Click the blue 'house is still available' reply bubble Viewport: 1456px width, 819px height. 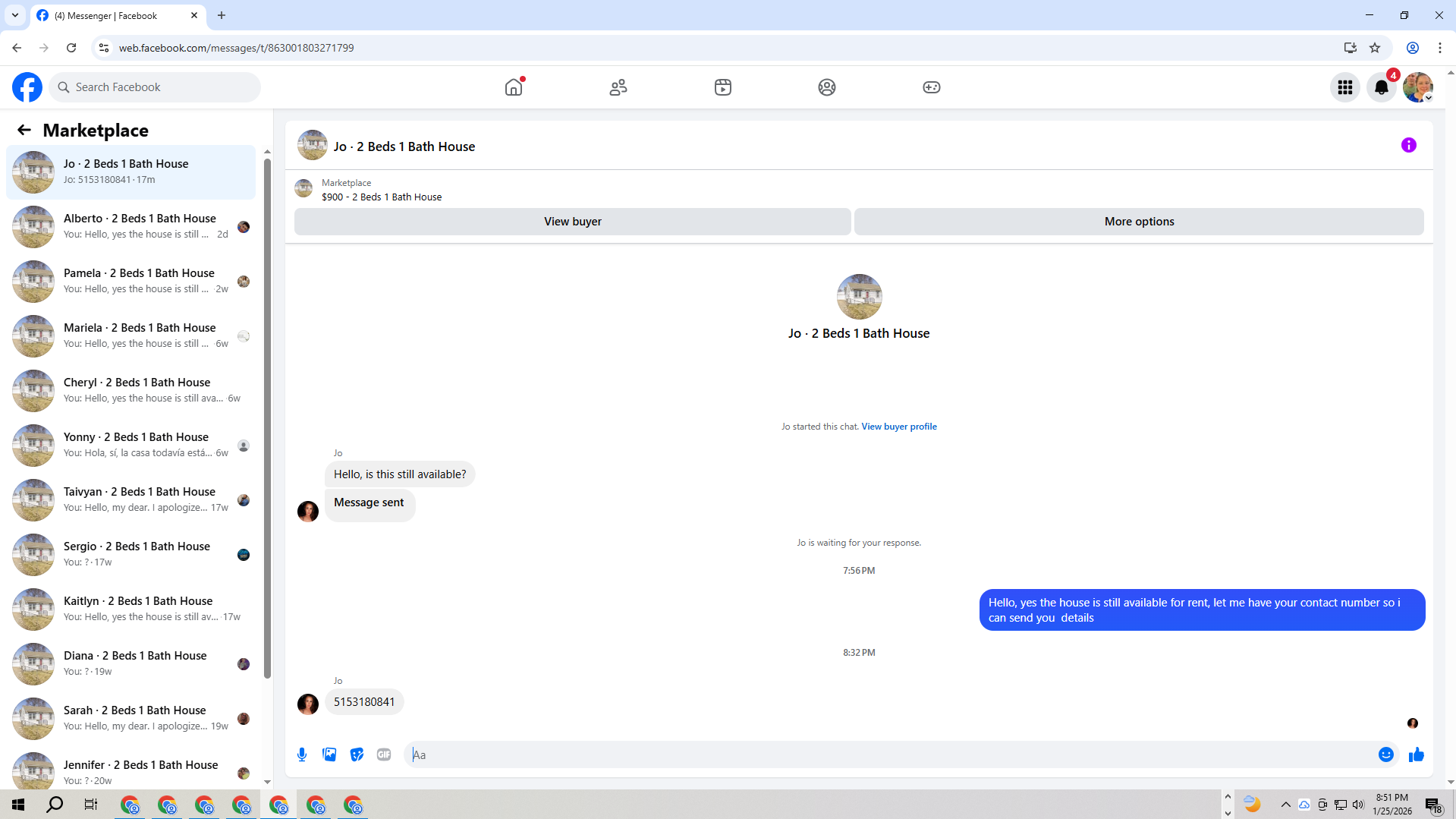pyautogui.click(x=1202, y=610)
